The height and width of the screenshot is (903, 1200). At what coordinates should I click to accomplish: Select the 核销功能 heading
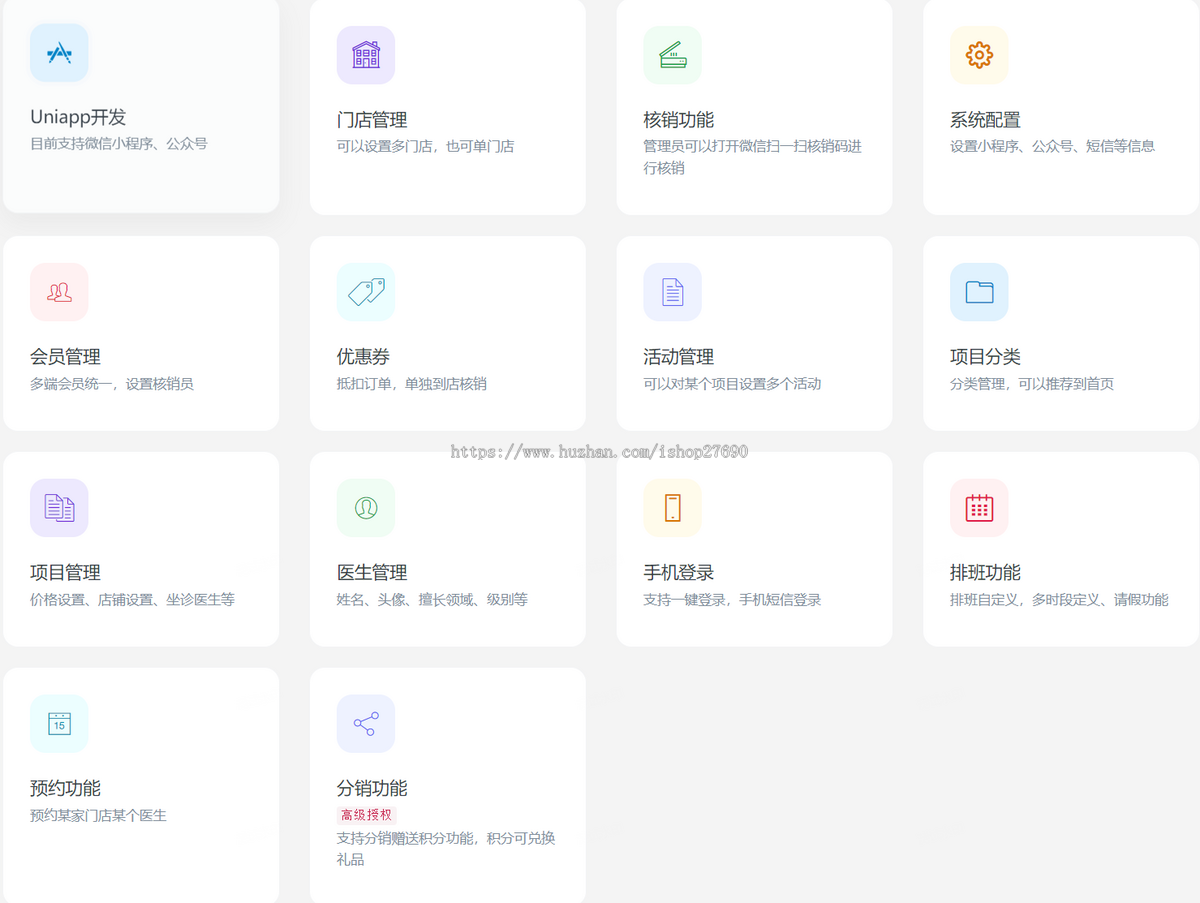click(x=678, y=120)
